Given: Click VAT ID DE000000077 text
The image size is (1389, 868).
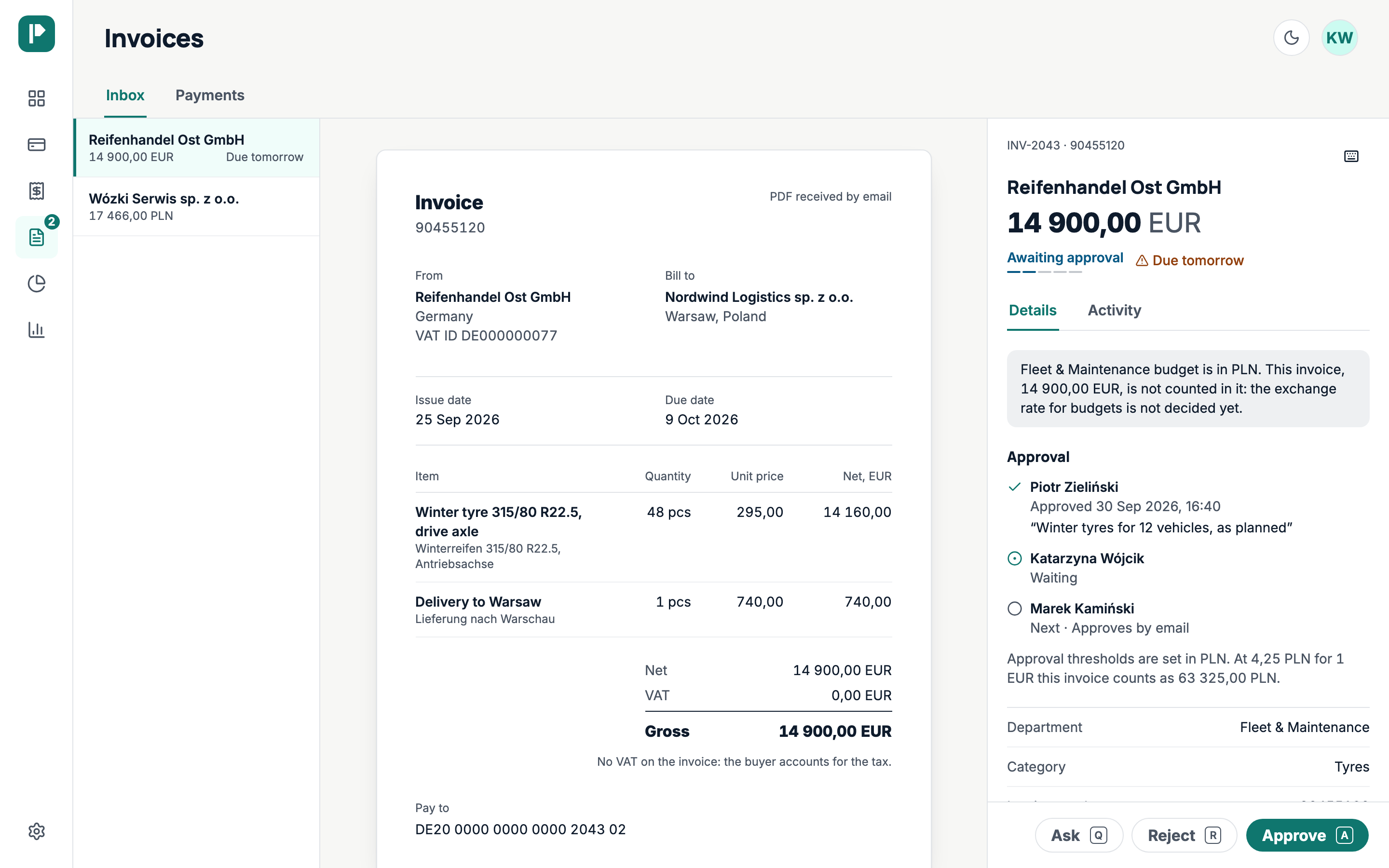Looking at the screenshot, I should coord(486,336).
